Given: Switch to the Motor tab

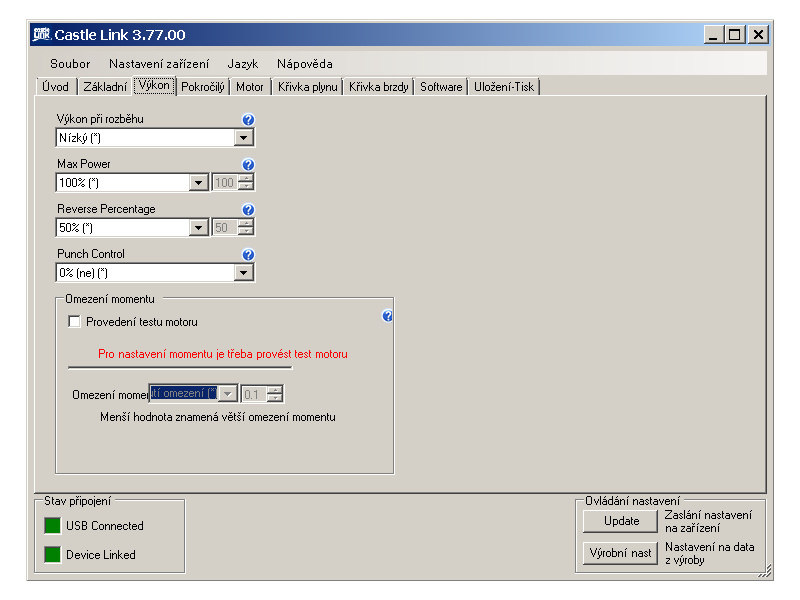Looking at the screenshot, I should click(x=250, y=87).
